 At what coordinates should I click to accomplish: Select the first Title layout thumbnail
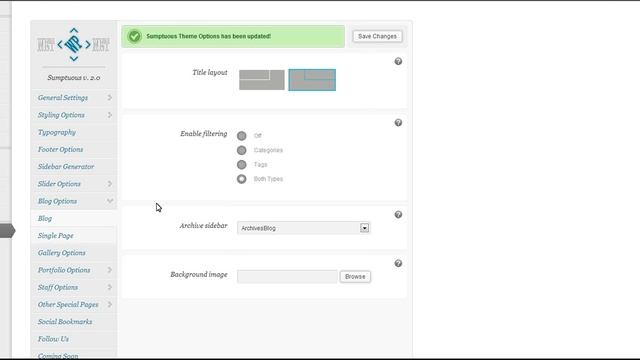pyautogui.click(x=262, y=80)
